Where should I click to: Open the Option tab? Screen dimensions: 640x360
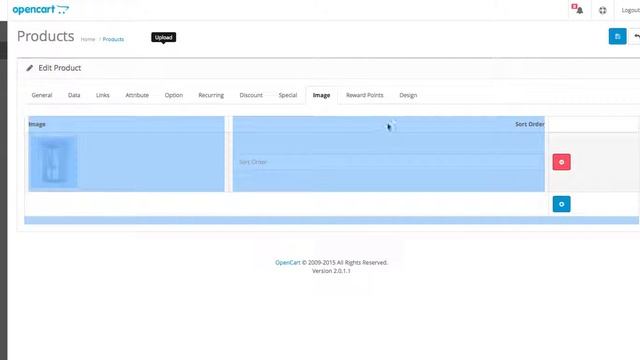point(173,95)
